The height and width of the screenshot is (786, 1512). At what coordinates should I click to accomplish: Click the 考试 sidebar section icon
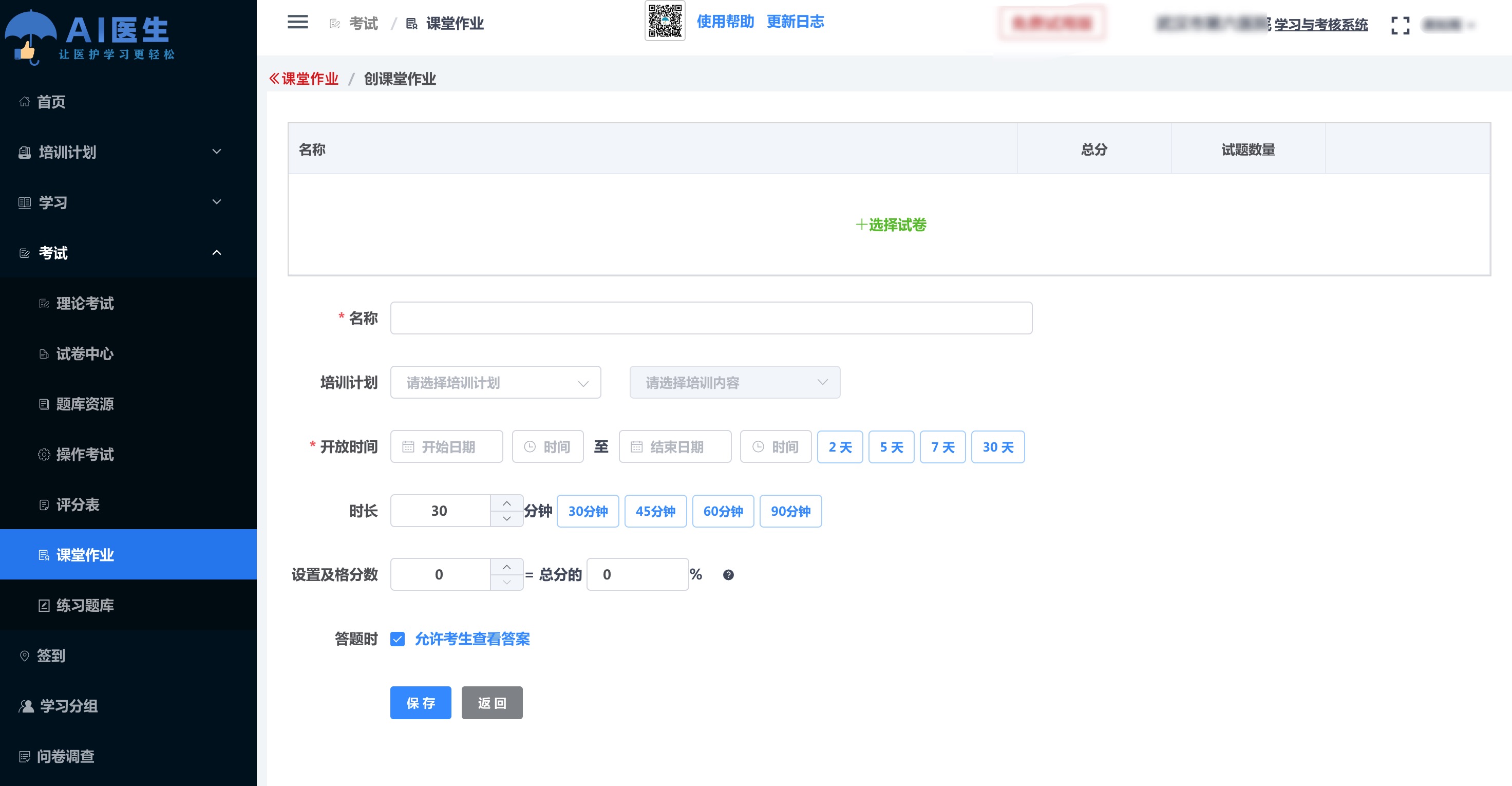point(24,253)
